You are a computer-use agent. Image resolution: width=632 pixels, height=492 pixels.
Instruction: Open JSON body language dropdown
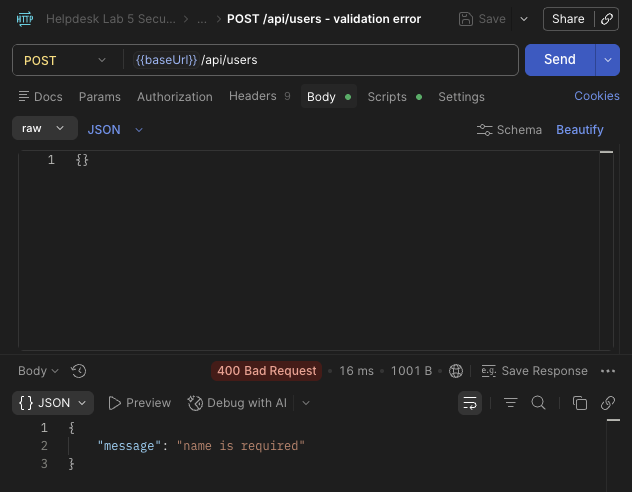[115, 130]
